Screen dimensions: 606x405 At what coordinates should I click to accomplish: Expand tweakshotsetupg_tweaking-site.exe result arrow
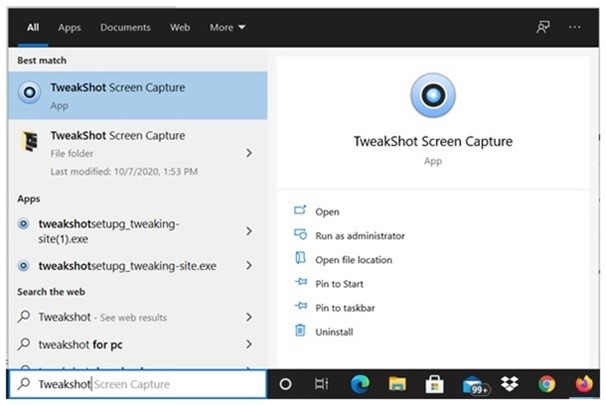click(x=248, y=266)
